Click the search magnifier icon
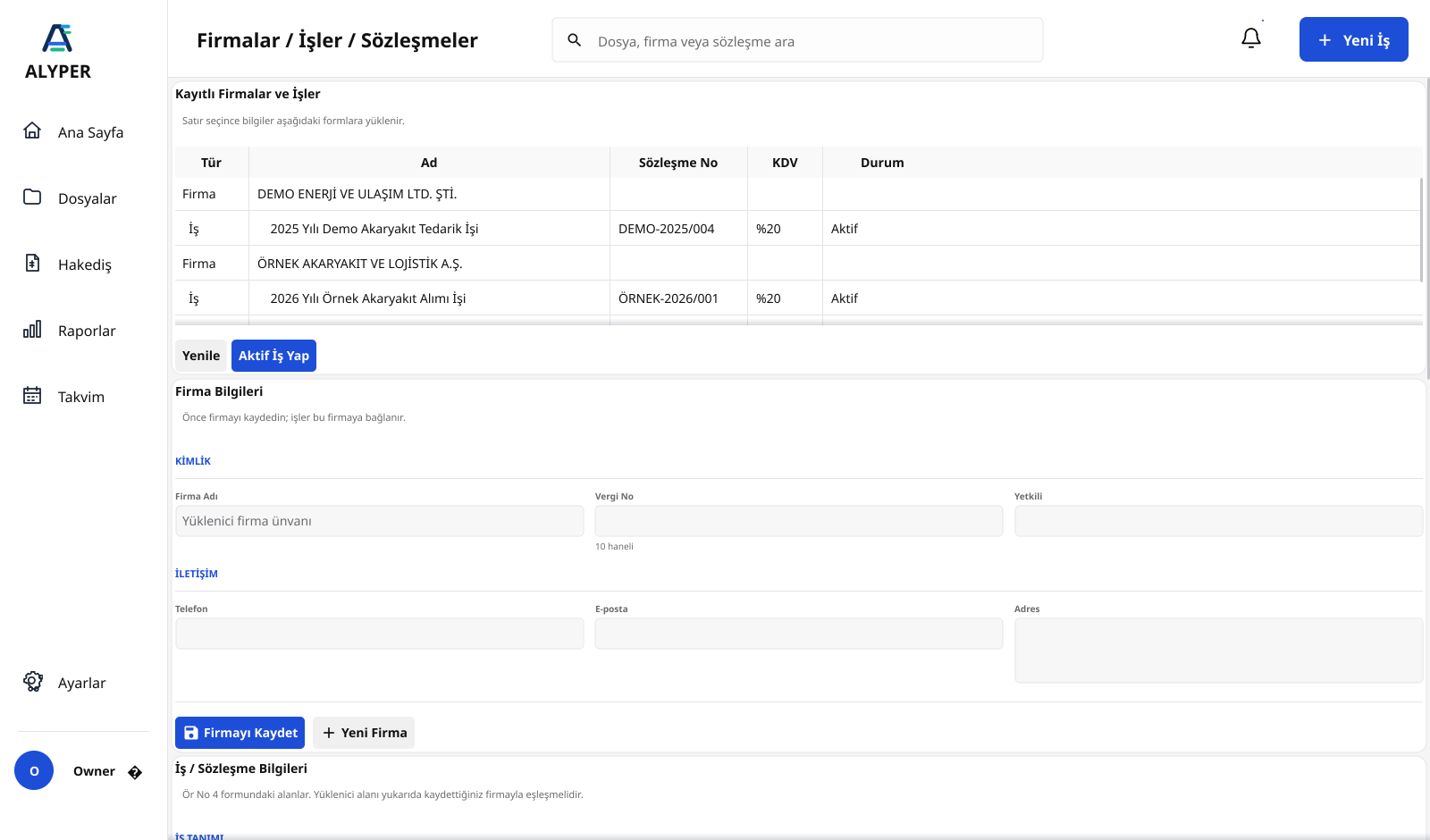 (575, 40)
